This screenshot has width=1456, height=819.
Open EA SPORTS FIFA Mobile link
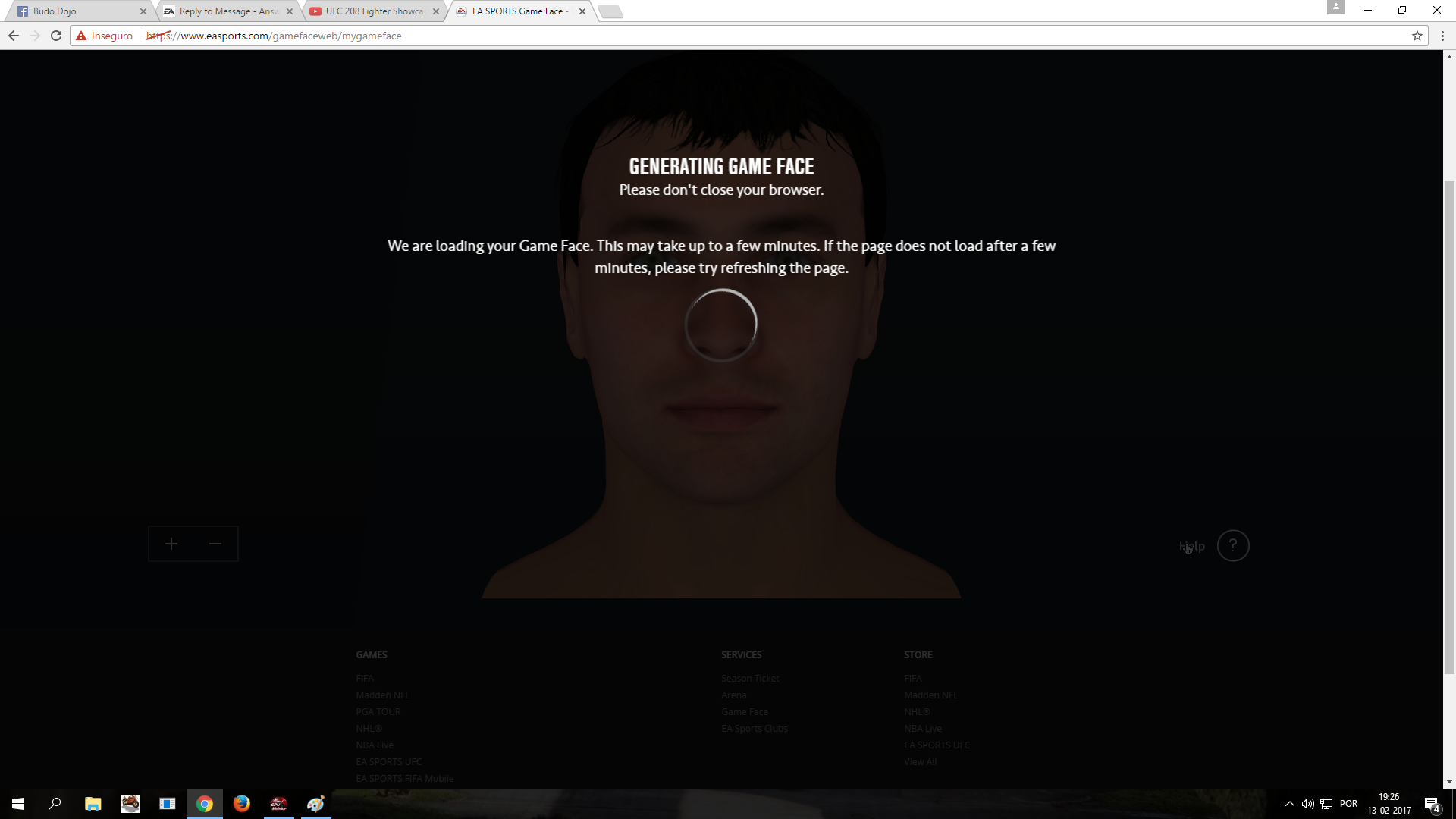(x=405, y=778)
